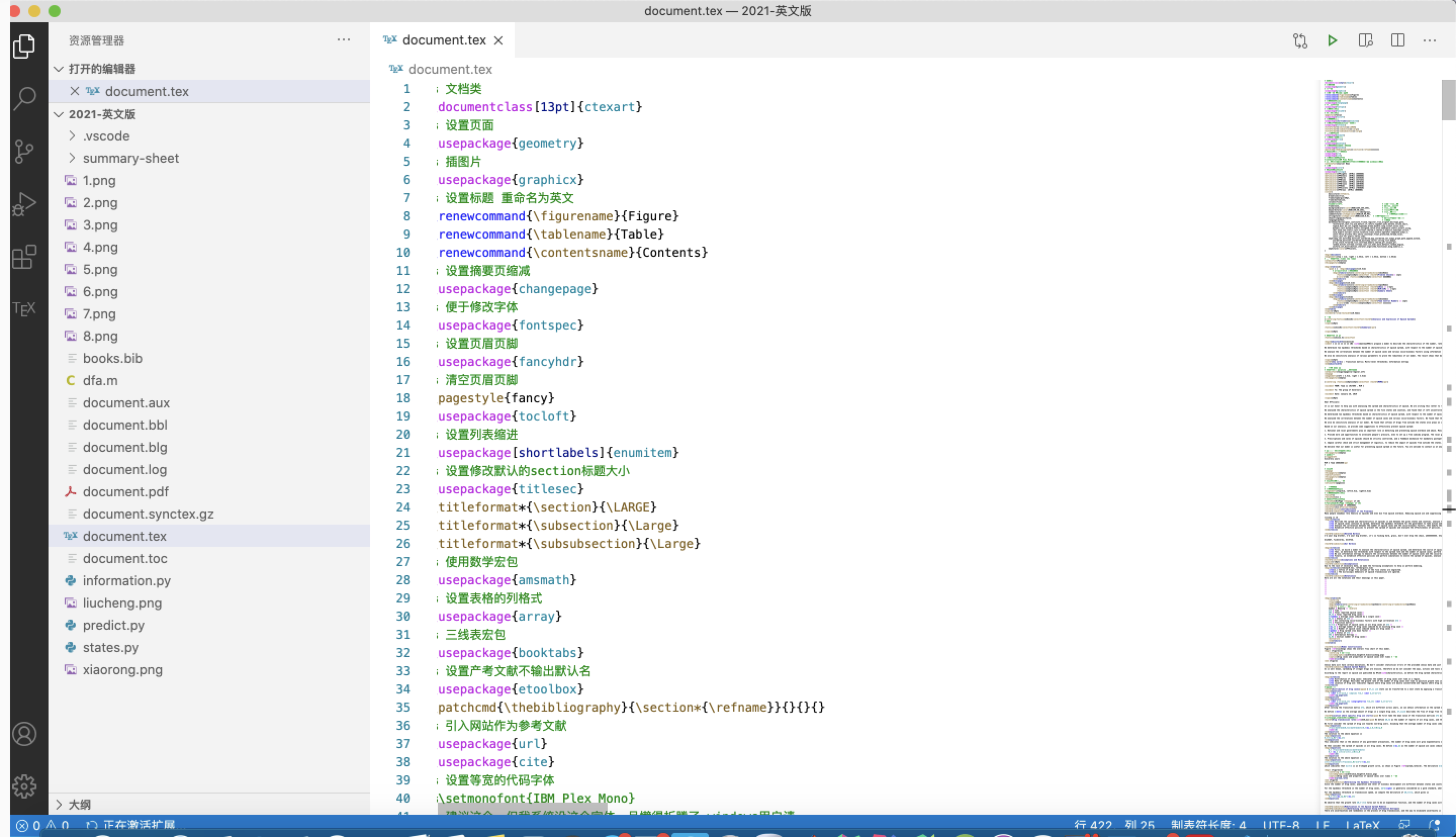Viewport: 1456px width, 837px height.
Task: Open the books.bib file
Action: point(209,358)
